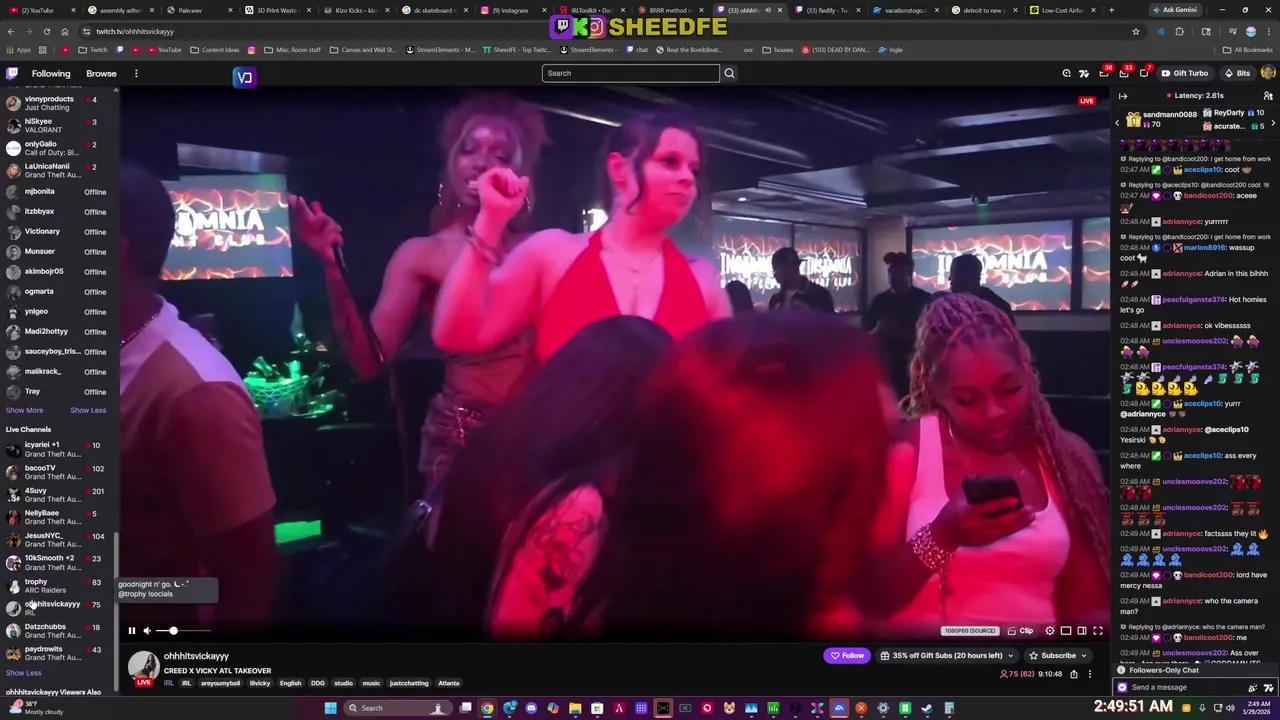Go to the Following tab
Screen dimensions: 1280x720
(x=51, y=73)
